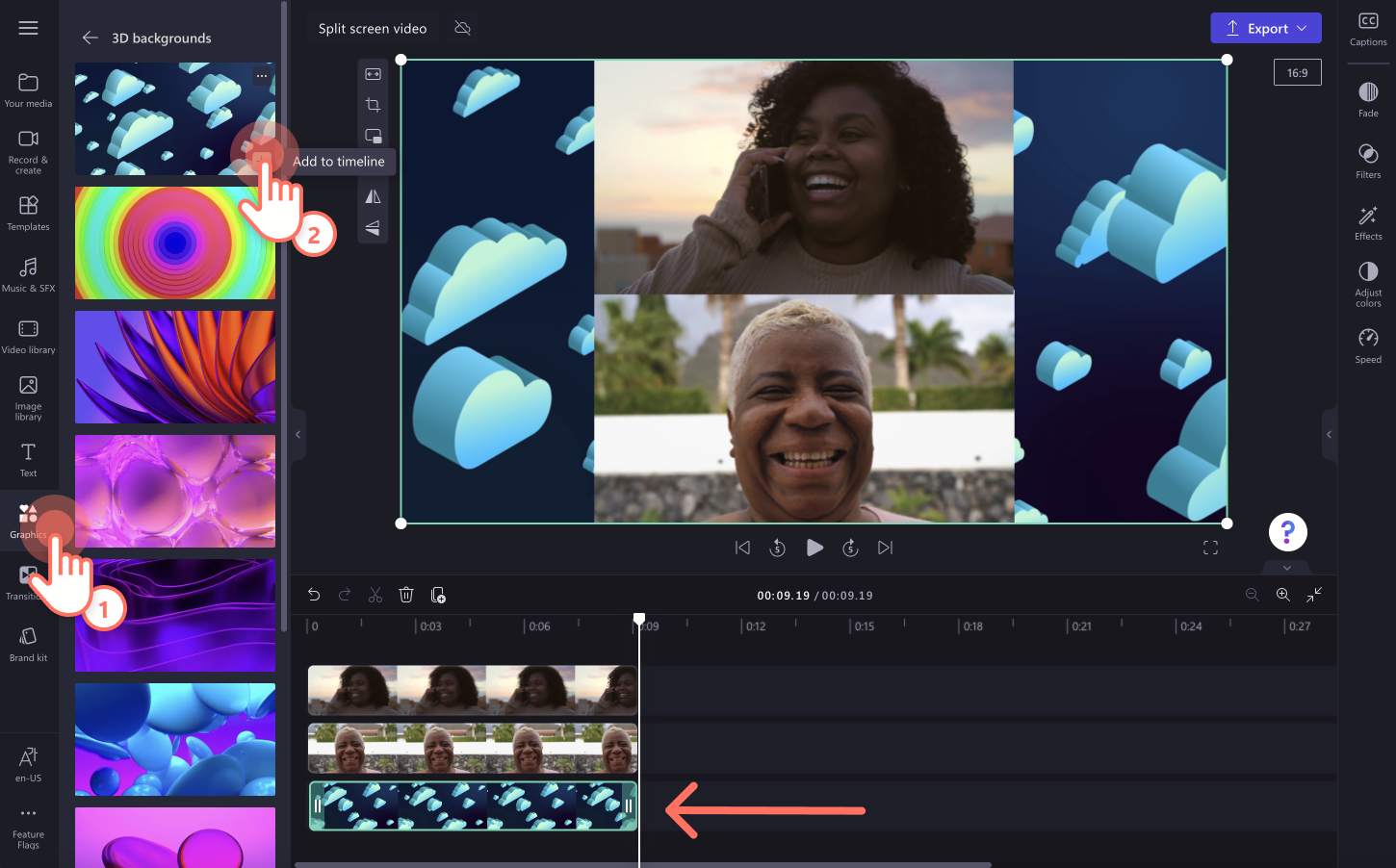
Task: Flip the clip horizontally
Action: tap(373, 196)
